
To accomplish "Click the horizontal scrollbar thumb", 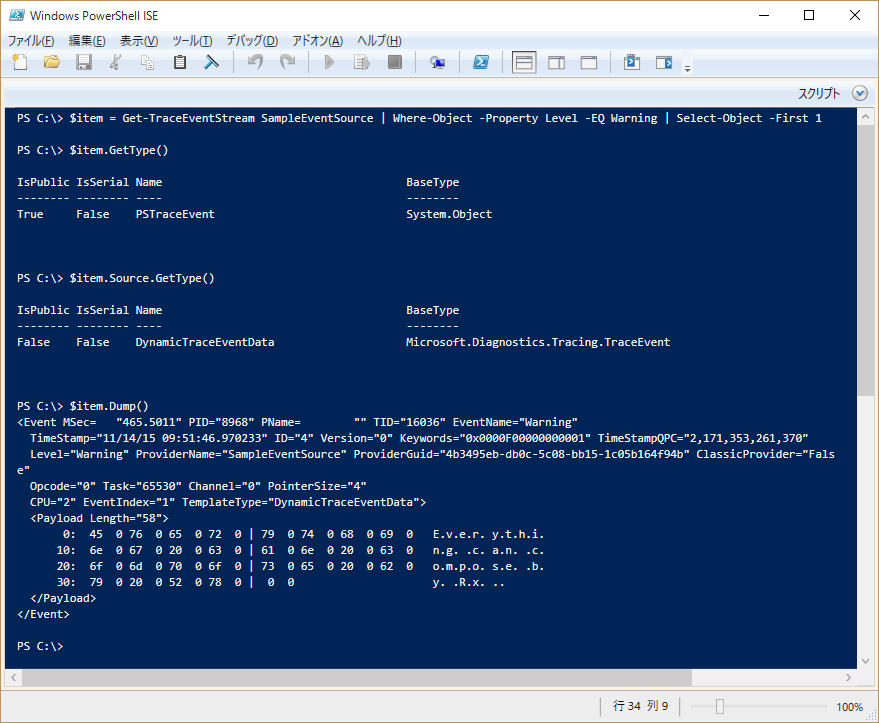I will [357, 678].
